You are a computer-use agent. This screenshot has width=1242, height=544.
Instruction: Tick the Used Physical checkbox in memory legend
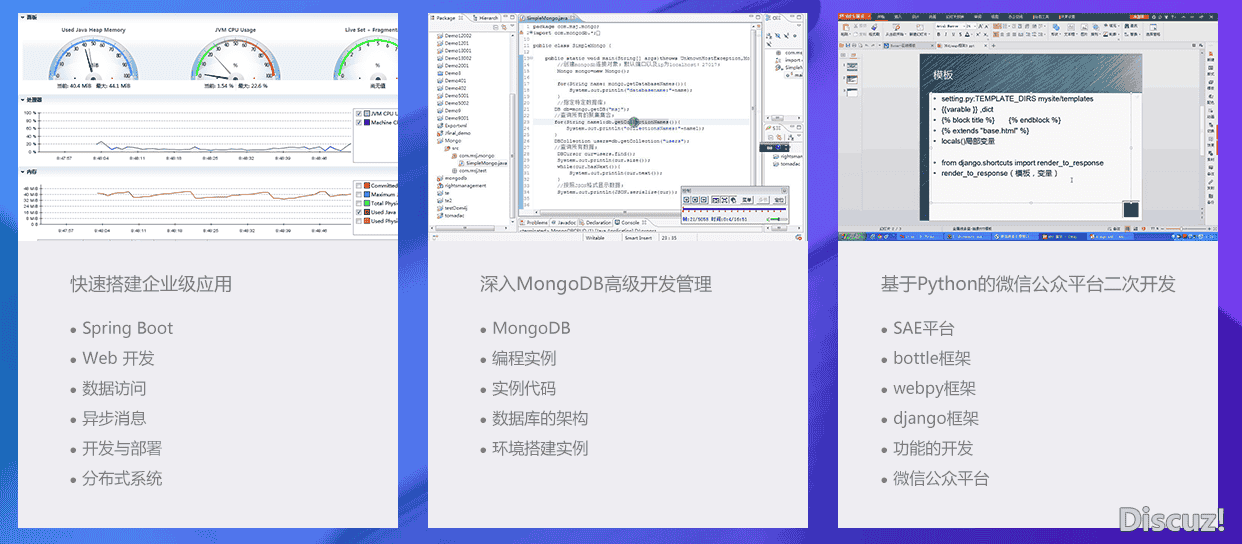[359, 221]
